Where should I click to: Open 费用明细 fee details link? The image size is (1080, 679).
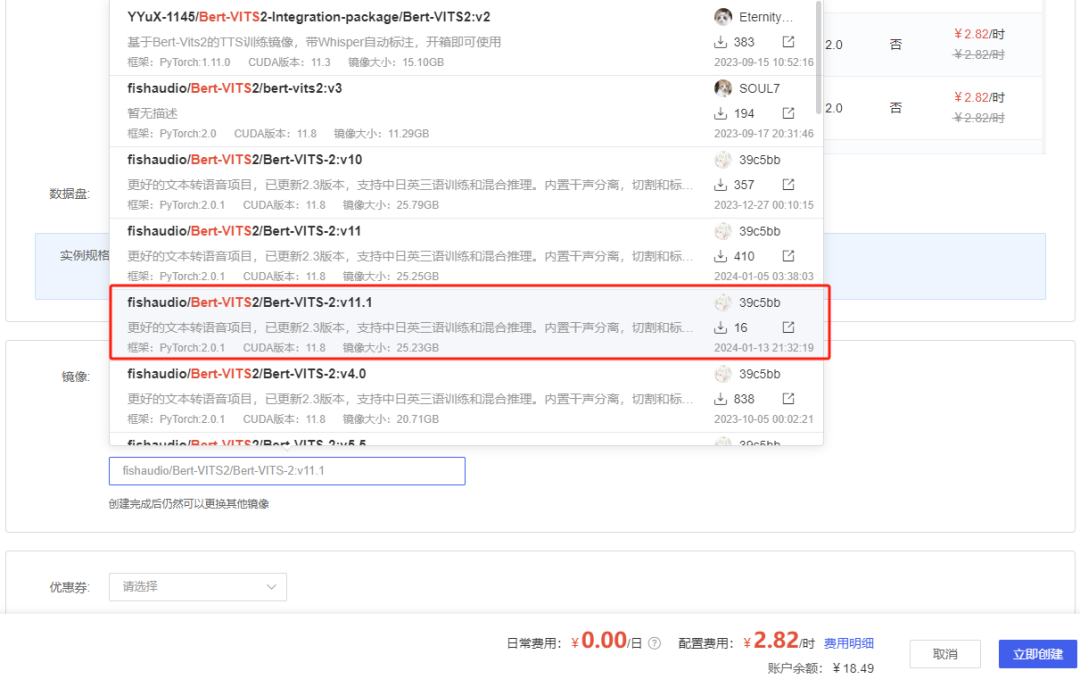(x=849, y=643)
